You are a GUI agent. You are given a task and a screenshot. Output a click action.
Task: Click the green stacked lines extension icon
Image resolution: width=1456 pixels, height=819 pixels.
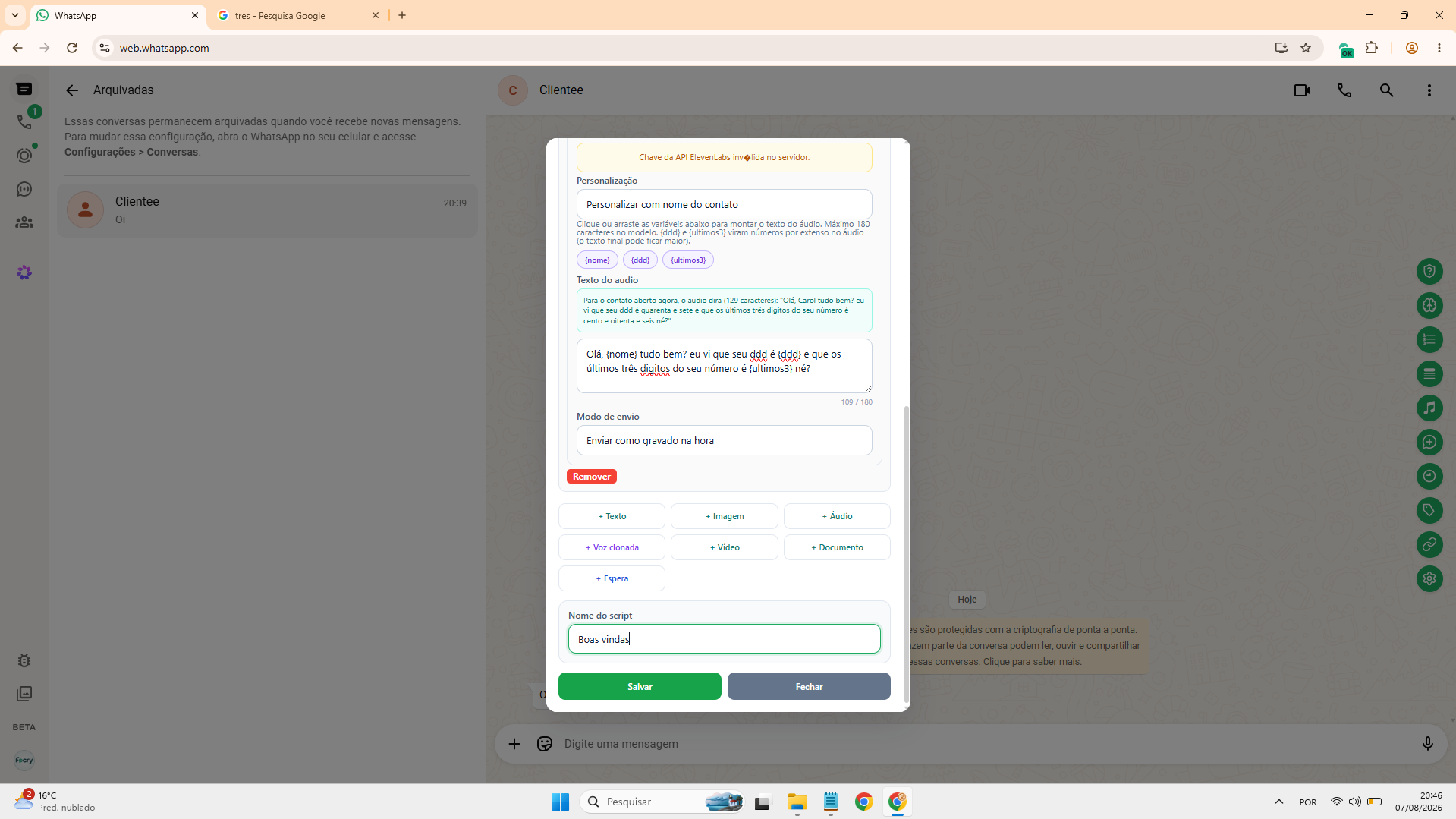pyautogui.click(x=1429, y=373)
